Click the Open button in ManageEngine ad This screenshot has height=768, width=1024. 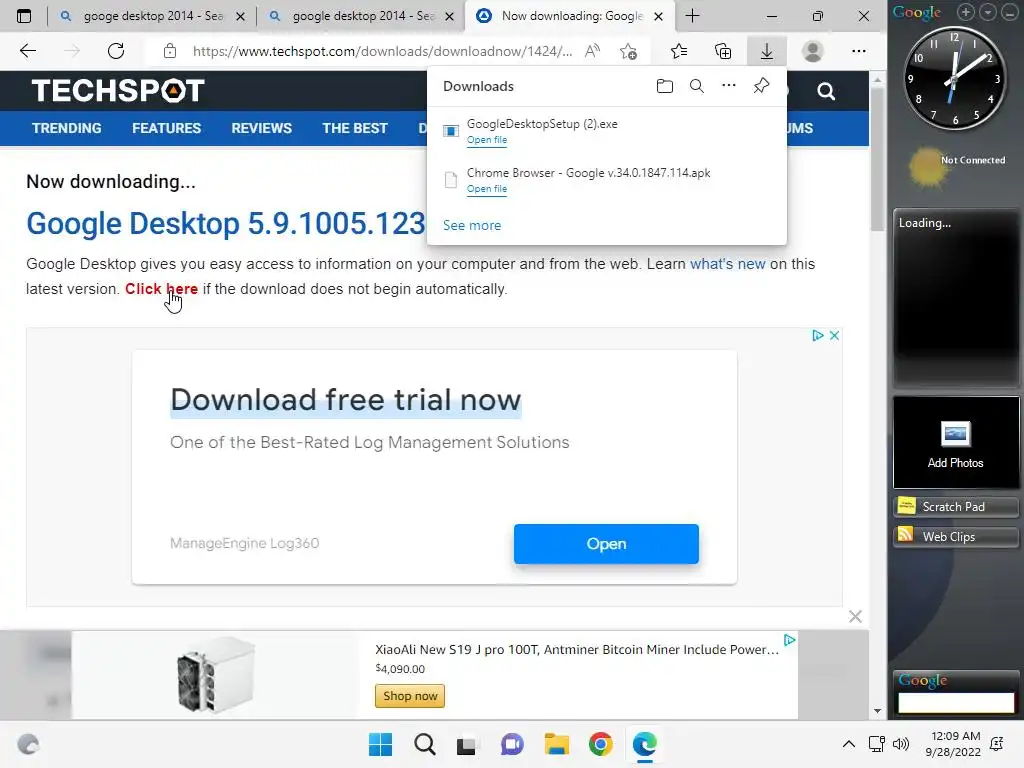(606, 543)
